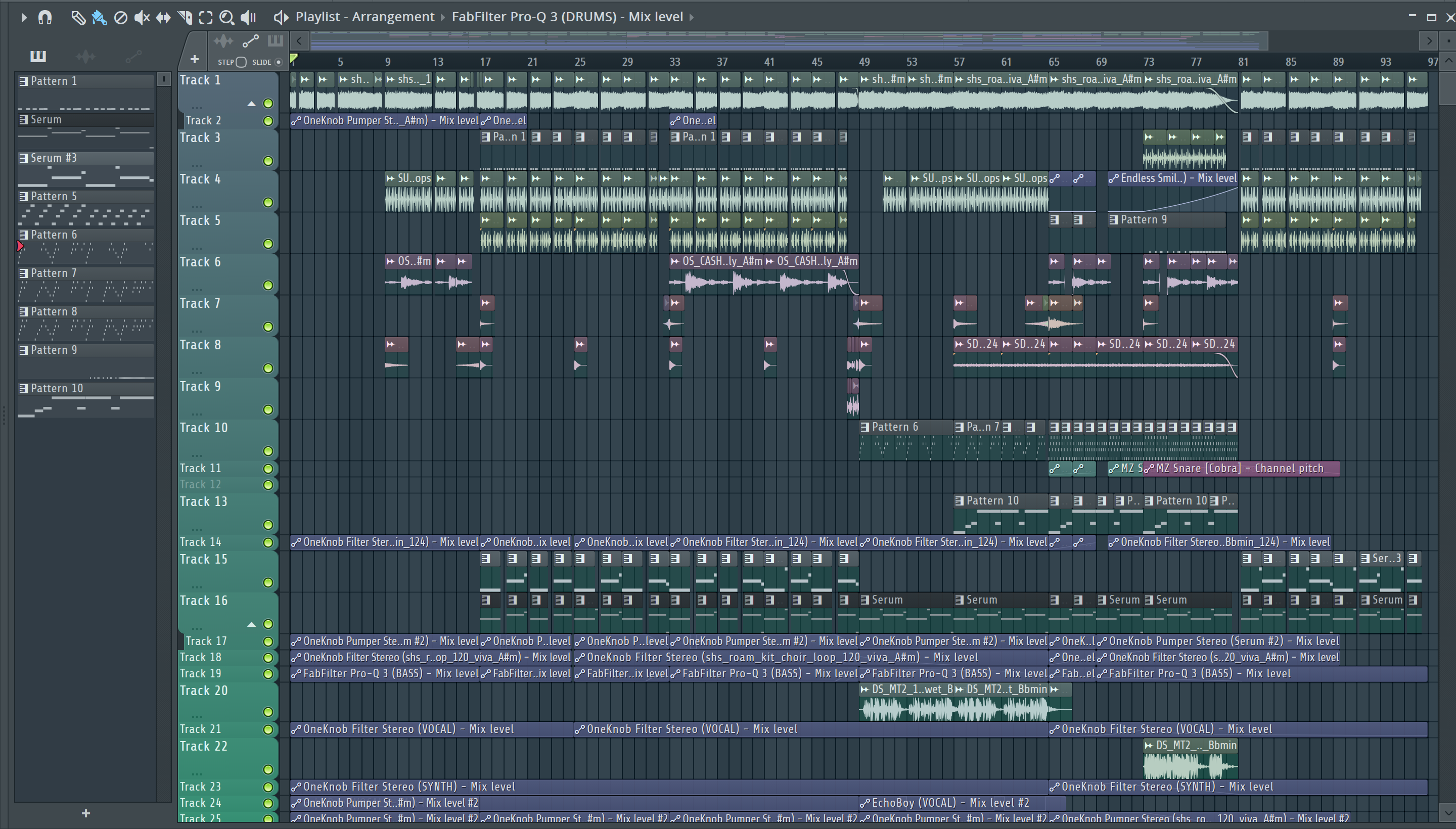Image resolution: width=1456 pixels, height=829 pixels.
Task: Select the Zoom magnifier tool
Action: 226,17
